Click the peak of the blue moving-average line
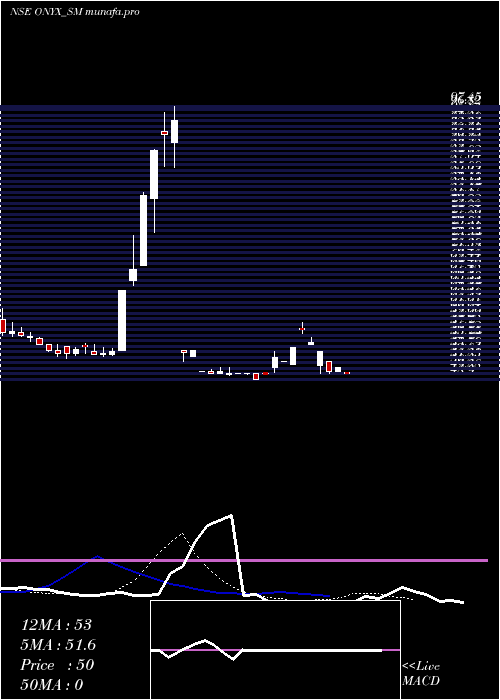500x700 pixels. pyautogui.click(x=98, y=557)
